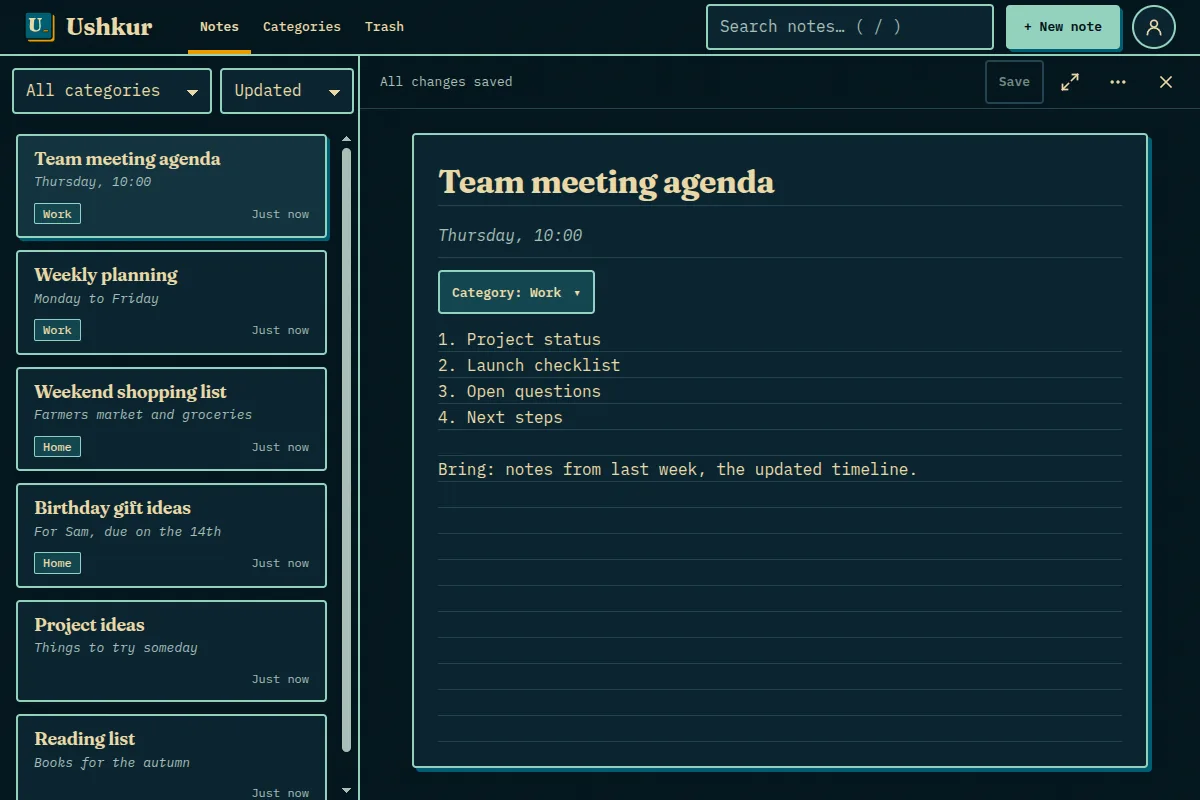Click the note title in the editor
This screenshot has height=800, width=1200.
coord(606,182)
